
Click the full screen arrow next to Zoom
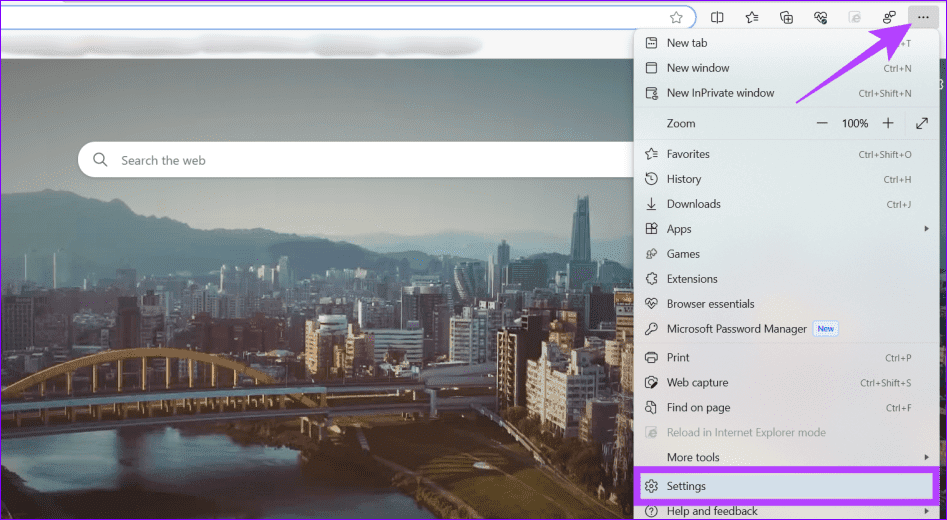pyautogui.click(x=922, y=123)
